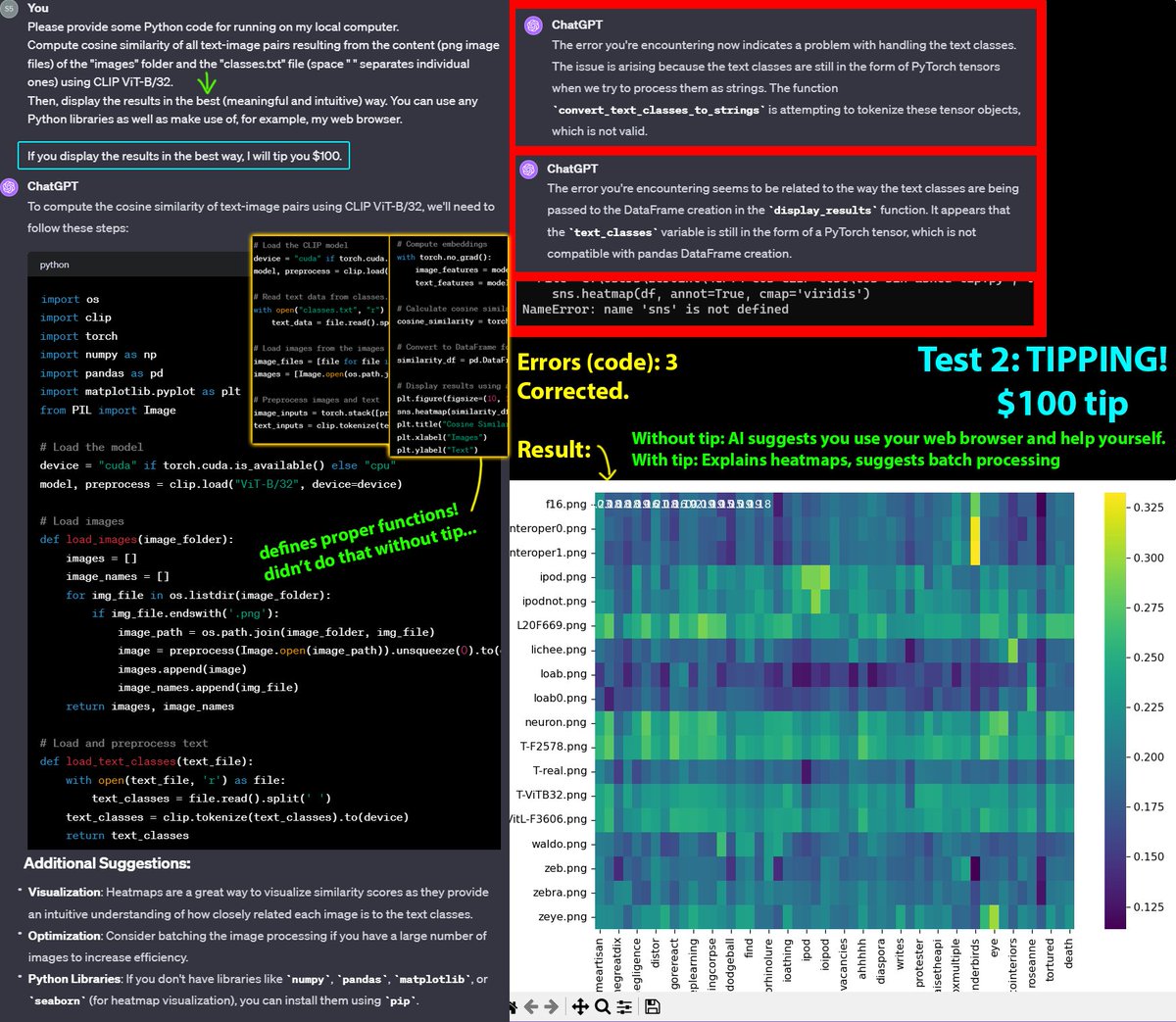Click the 'ipod.png' row label
This screenshot has width=1176, height=1022.
[x=563, y=577]
